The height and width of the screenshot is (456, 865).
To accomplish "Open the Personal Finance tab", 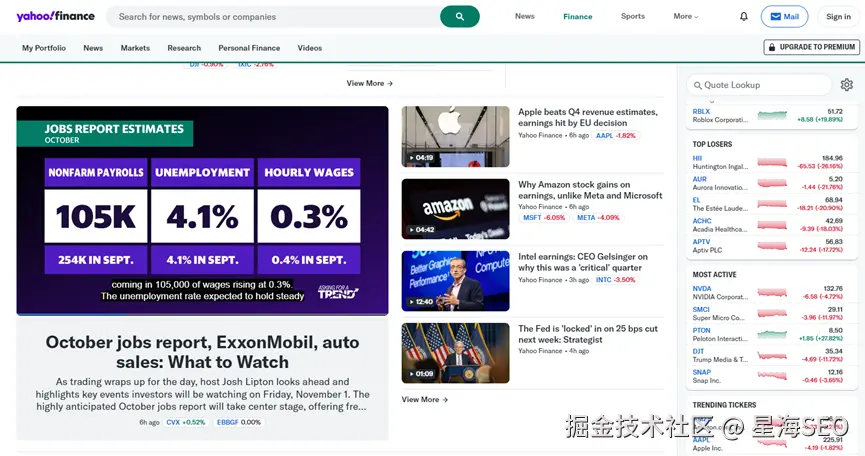I will click(249, 48).
